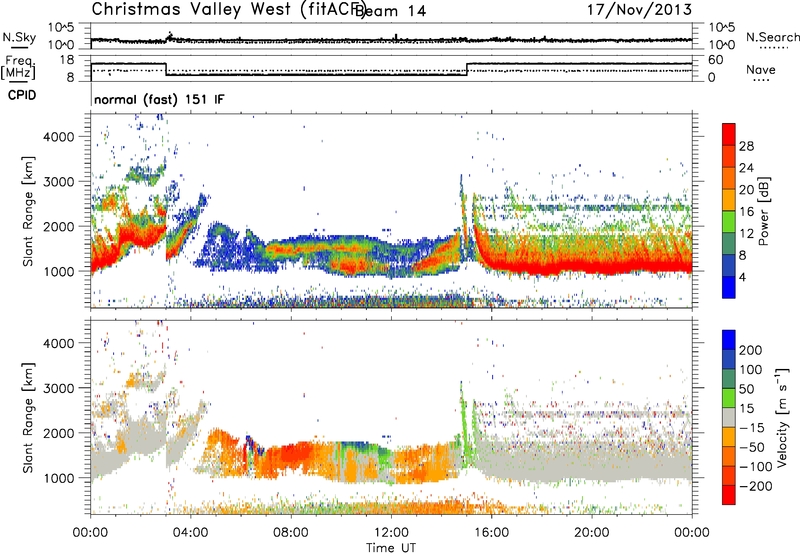Click the blue top segment of Velocity colorbar
The height and width of the screenshot is (554, 800).
(x=729, y=340)
